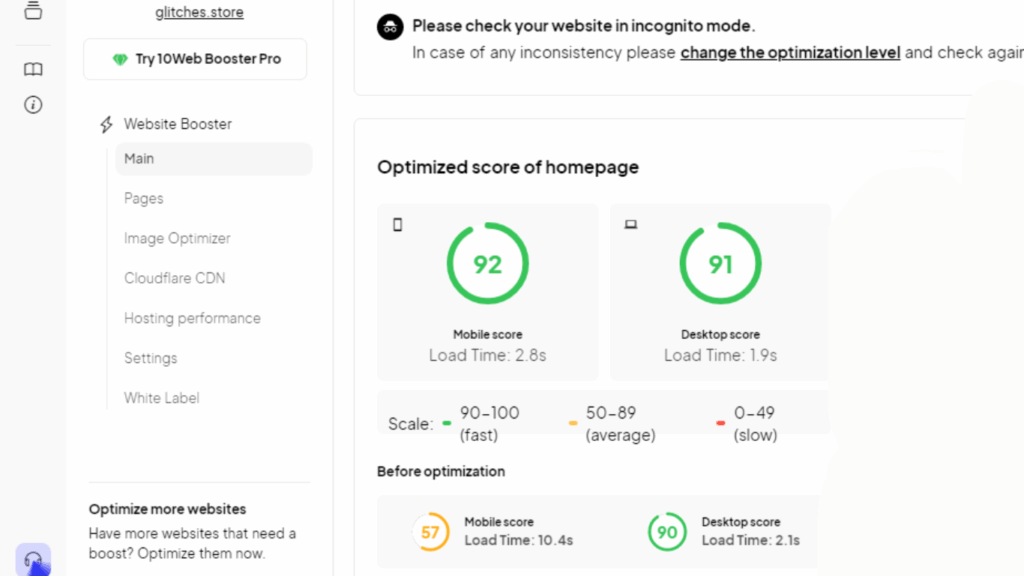Click the dark circular alert icon beside incognito notice

(x=389, y=27)
